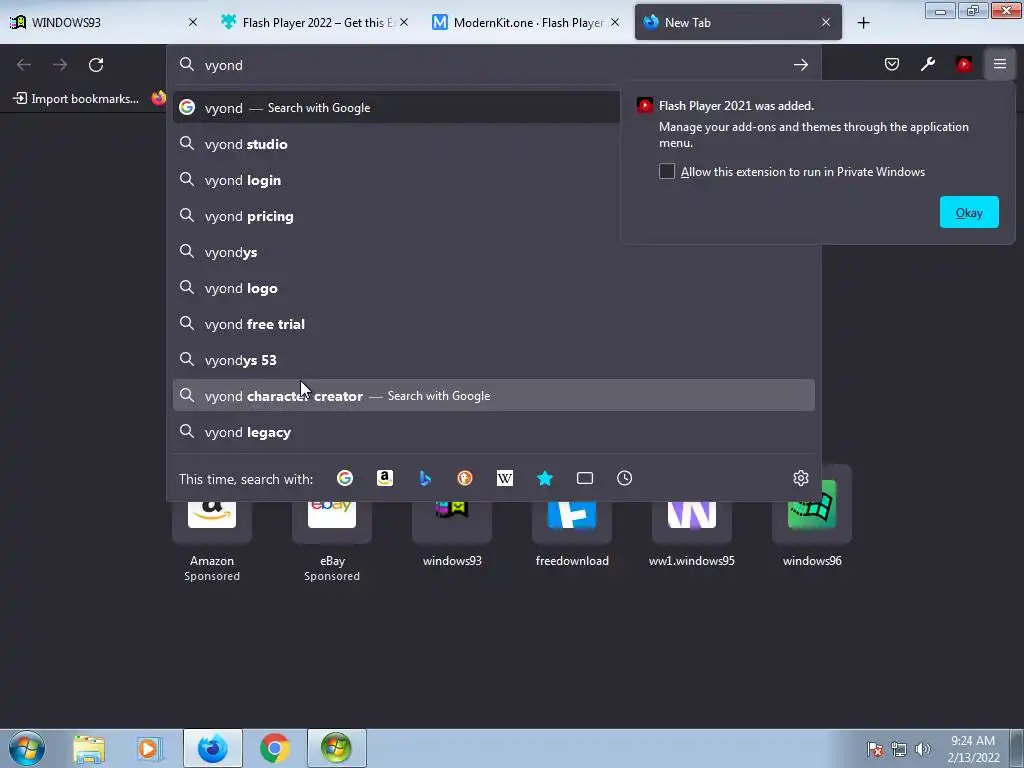Open the Action Center flag tray icon
The image size is (1024, 768).
coord(875,749)
